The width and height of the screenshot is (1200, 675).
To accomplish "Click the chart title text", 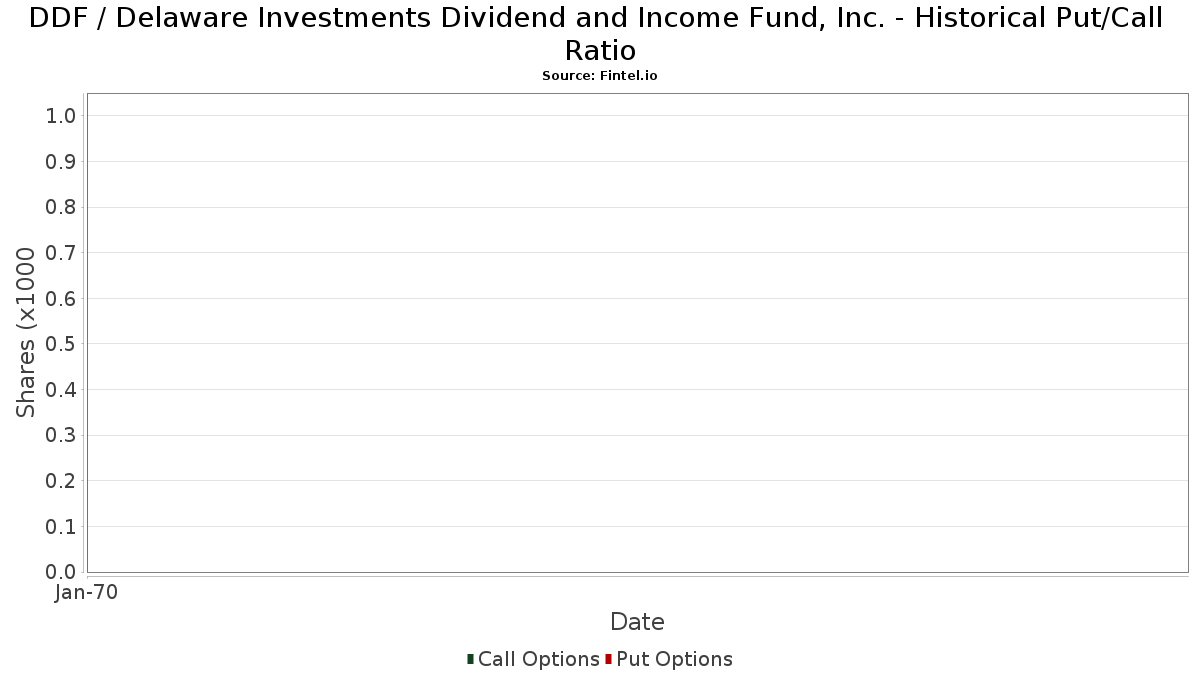I will tap(600, 34).
